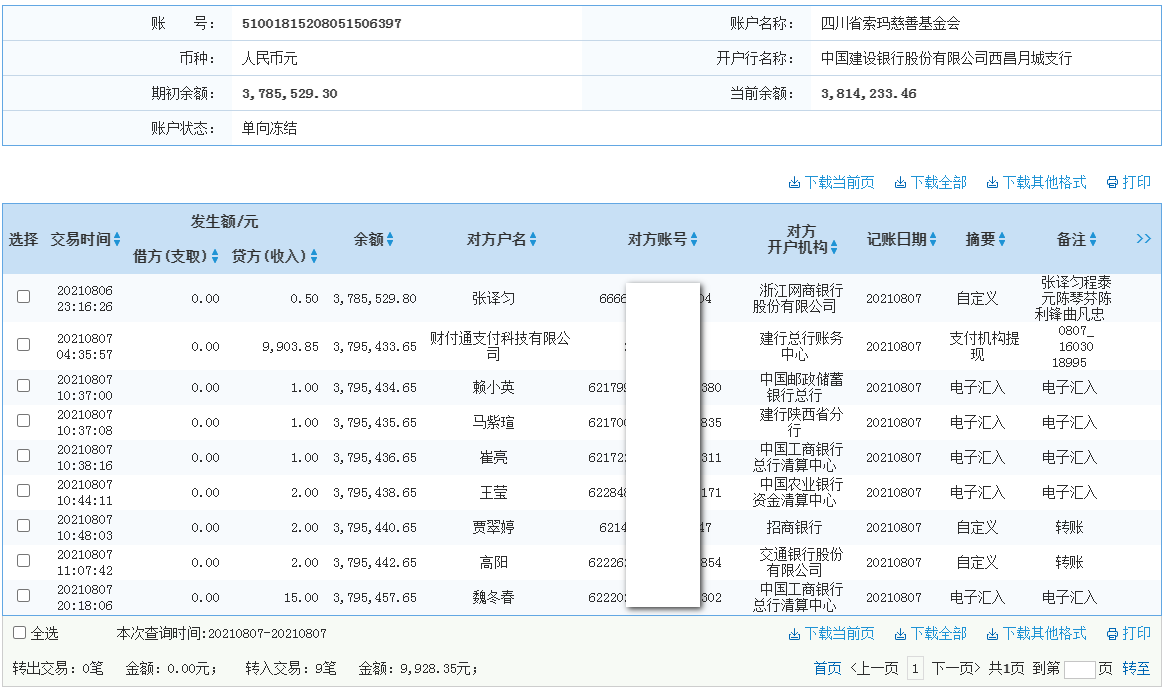Screen dimensions: 1165x691
Task: Sort by 余额 column arrows
Action: pos(390,239)
